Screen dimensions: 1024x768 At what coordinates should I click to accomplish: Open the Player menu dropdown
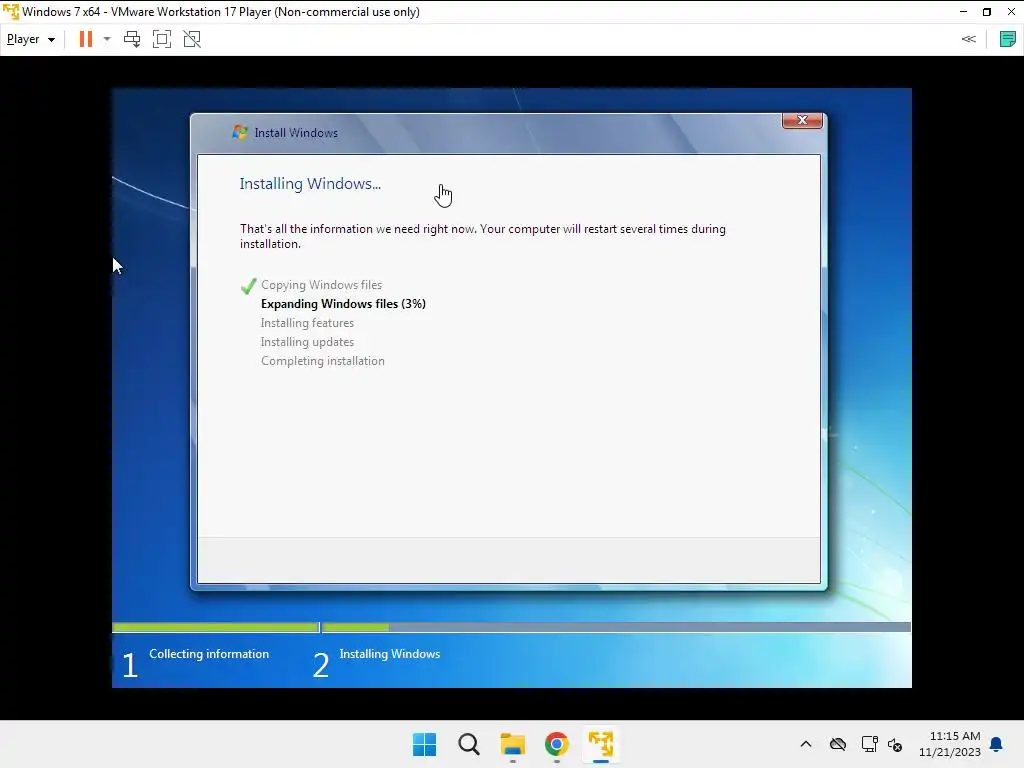click(x=31, y=39)
